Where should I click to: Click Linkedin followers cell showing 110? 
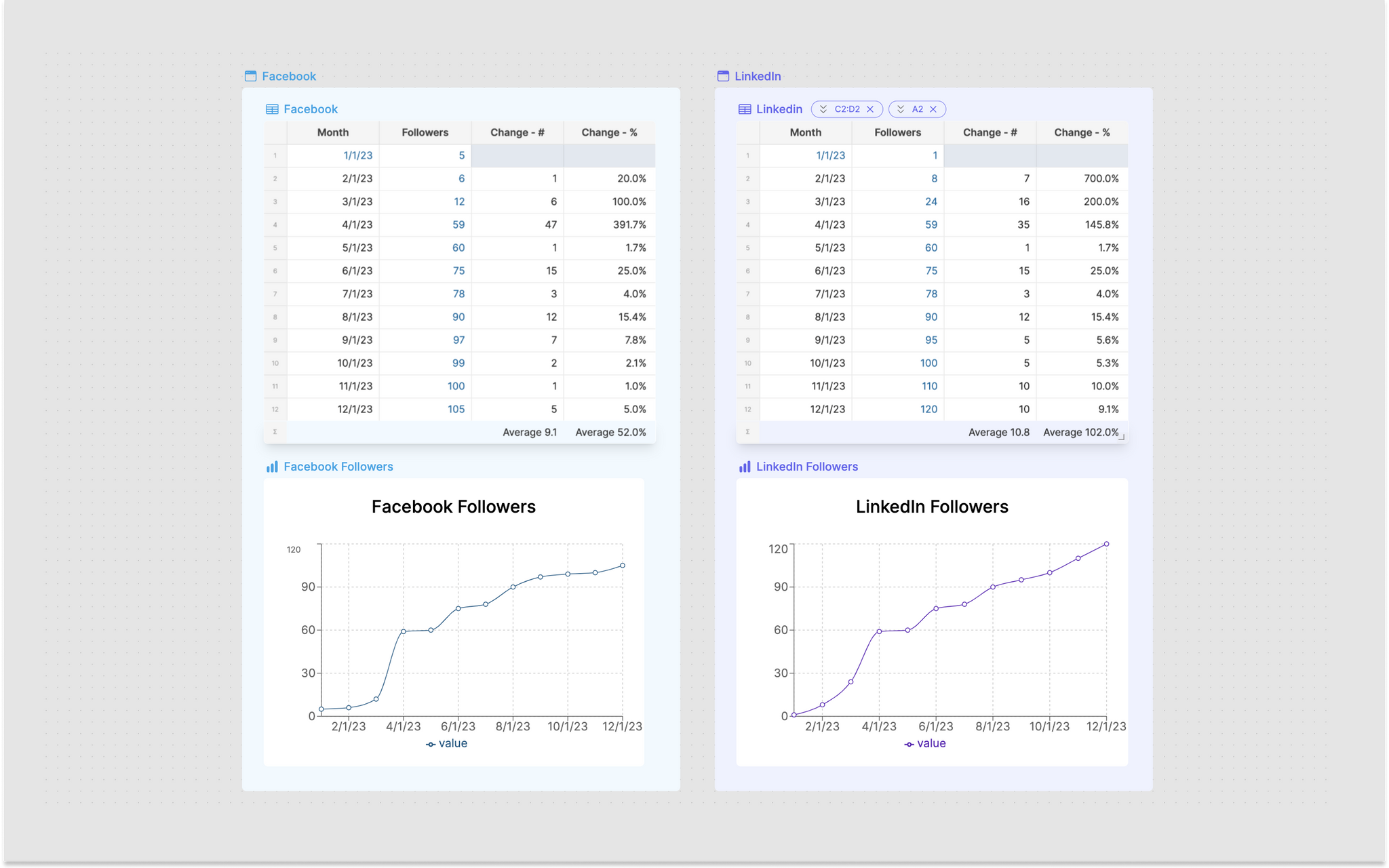[898, 386]
